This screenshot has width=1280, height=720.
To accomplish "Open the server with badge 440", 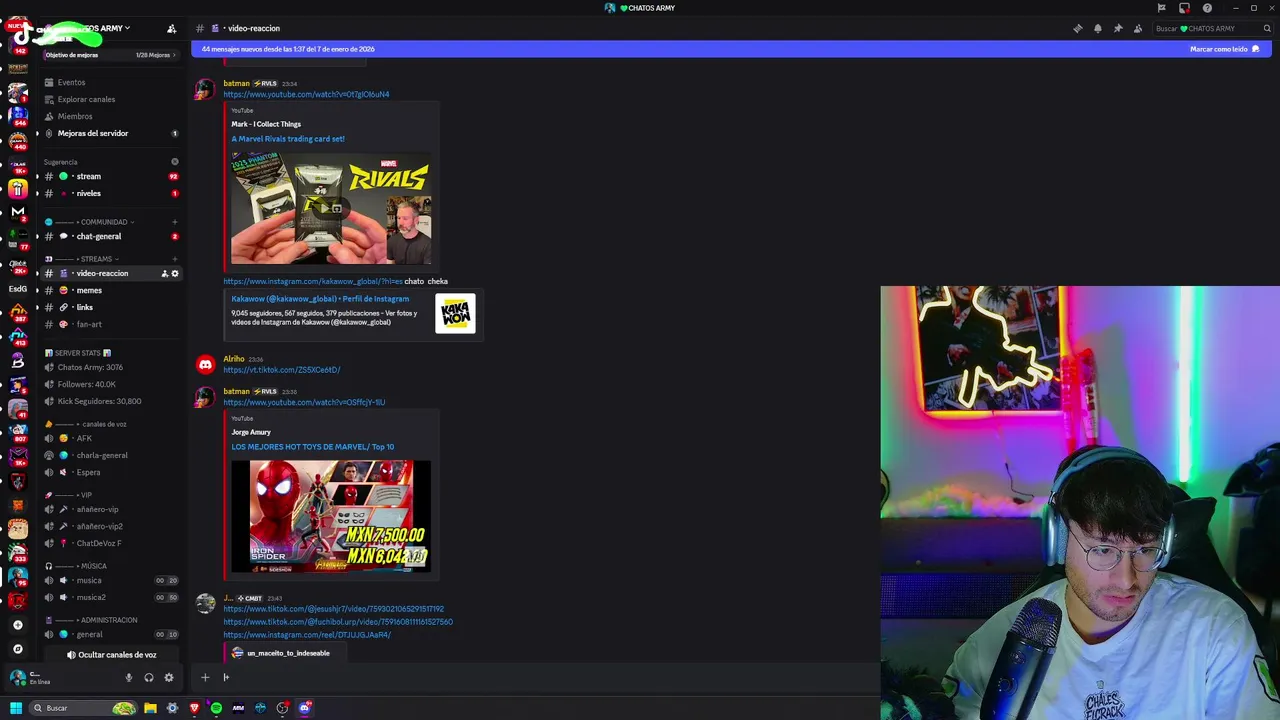I will pyautogui.click(x=18, y=140).
